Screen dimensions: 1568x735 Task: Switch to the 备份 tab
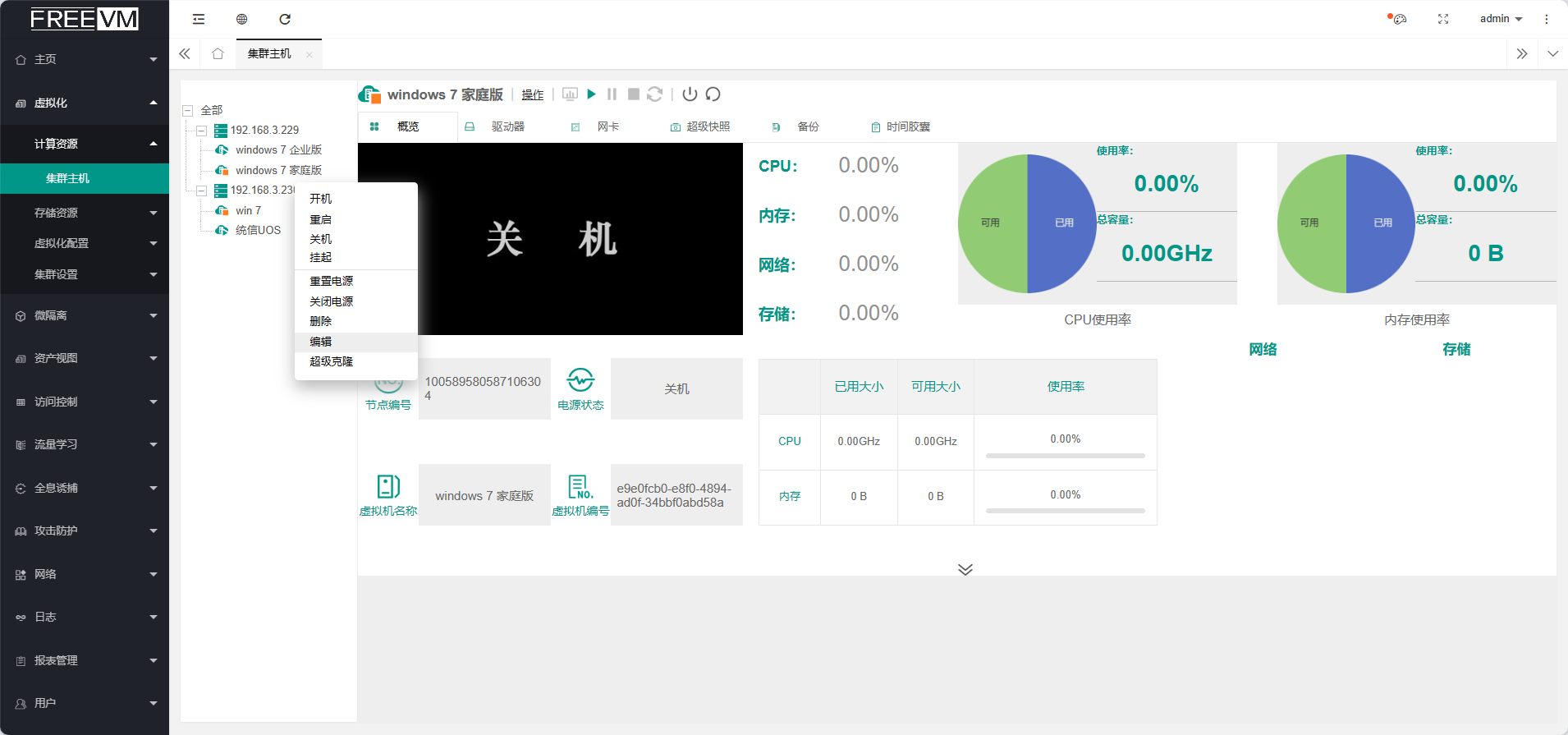(x=808, y=126)
